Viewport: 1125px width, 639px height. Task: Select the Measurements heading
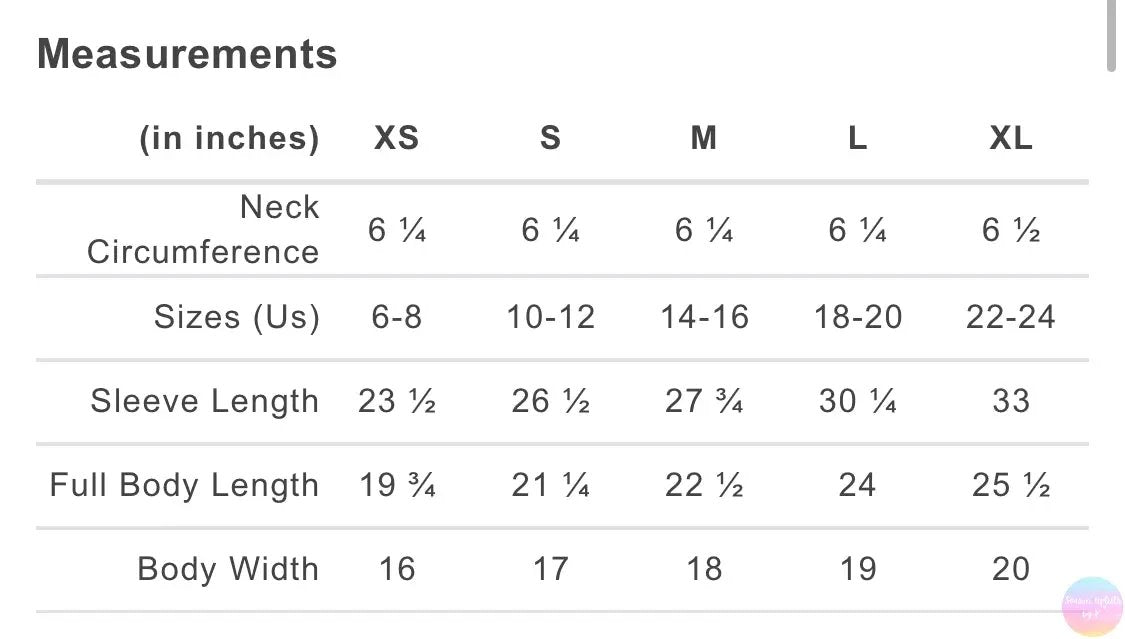click(187, 54)
